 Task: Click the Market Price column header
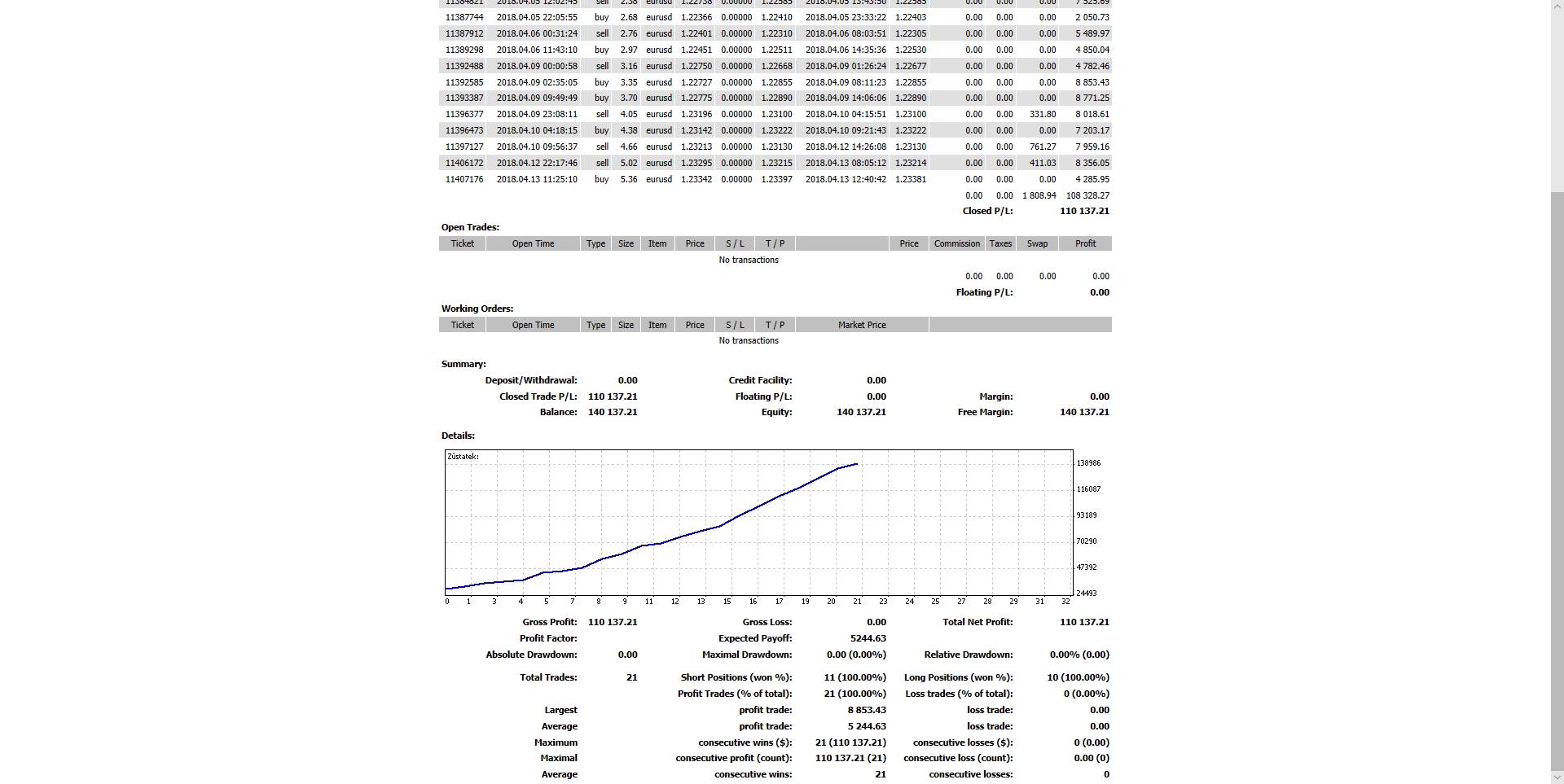pyautogui.click(x=862, y=325)
